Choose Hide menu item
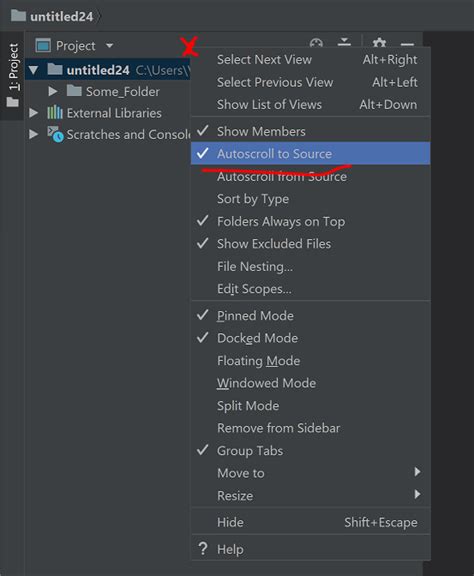The height and width of the screenshot is (576, 474). coord(310,522)
